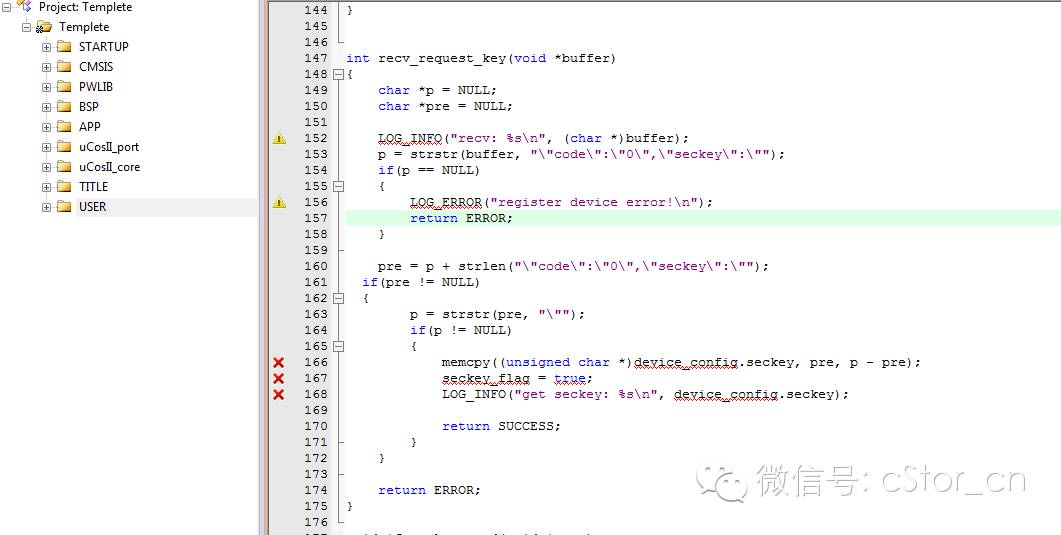1061x535 pixels.
Task: Collapse code block at line 162
Action: pyautogui.click(x=339, y=298)
